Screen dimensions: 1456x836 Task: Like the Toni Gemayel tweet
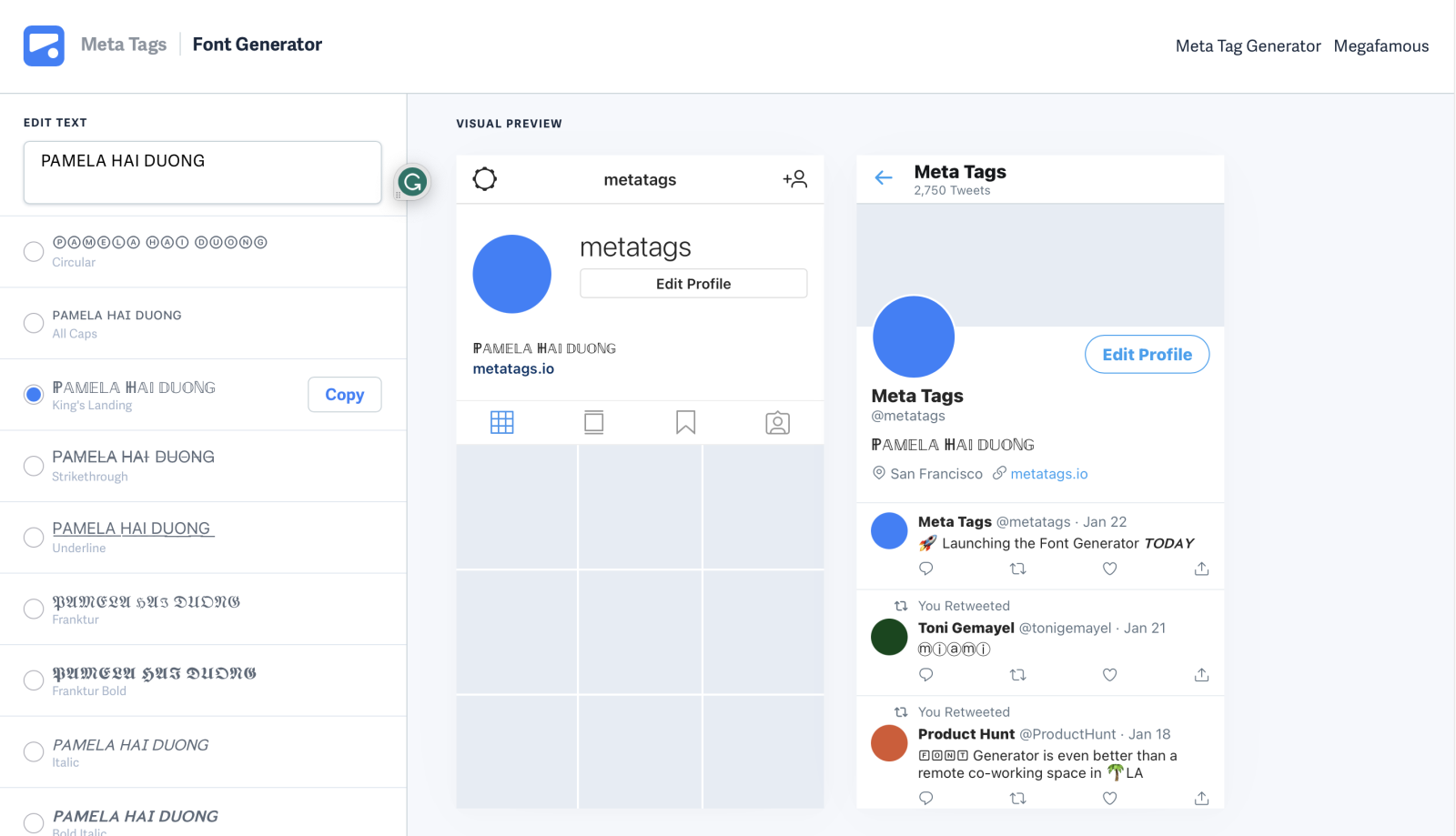click(x=1110, y=675)
